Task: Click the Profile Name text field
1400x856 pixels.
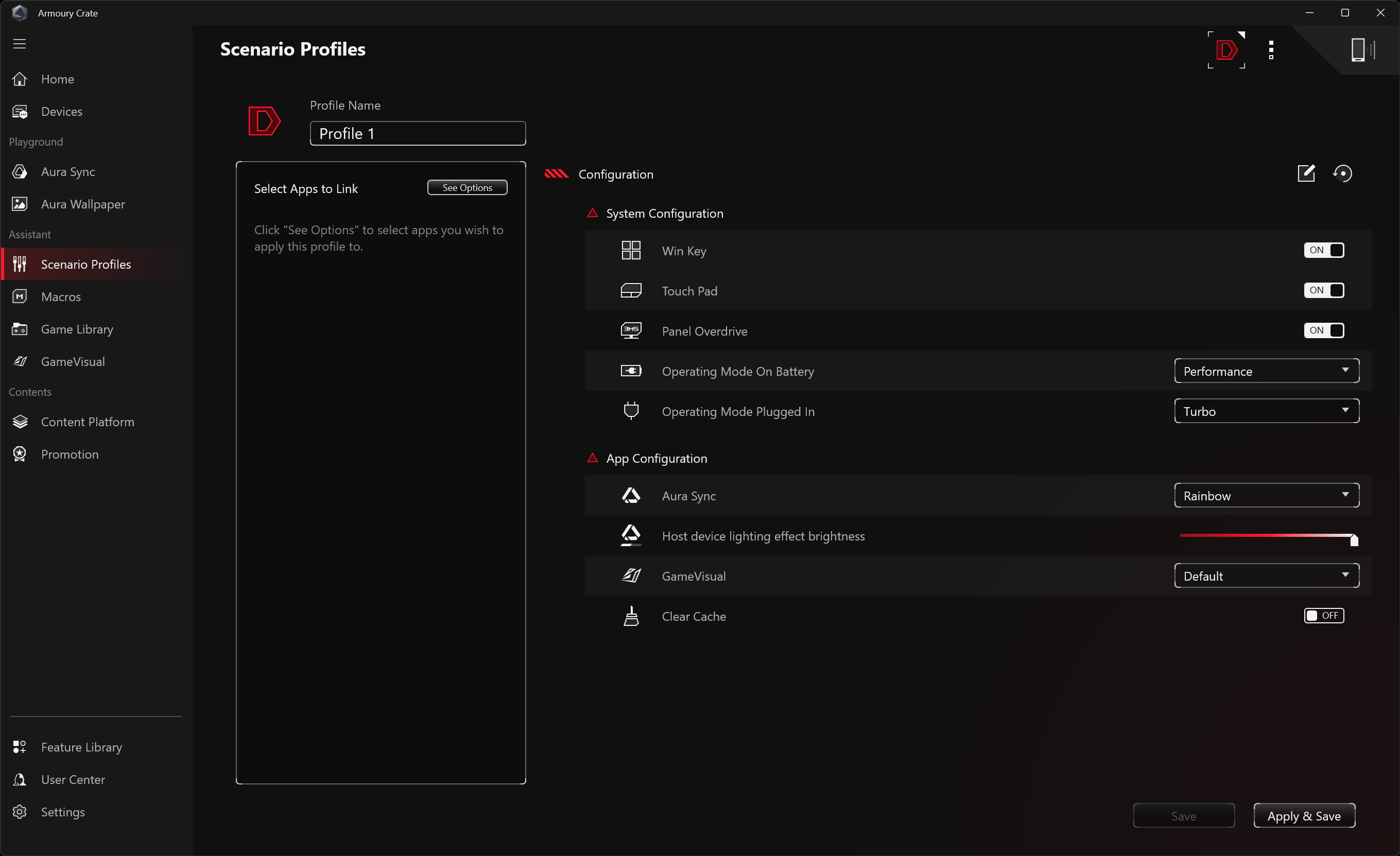Action: pos(418,133)
